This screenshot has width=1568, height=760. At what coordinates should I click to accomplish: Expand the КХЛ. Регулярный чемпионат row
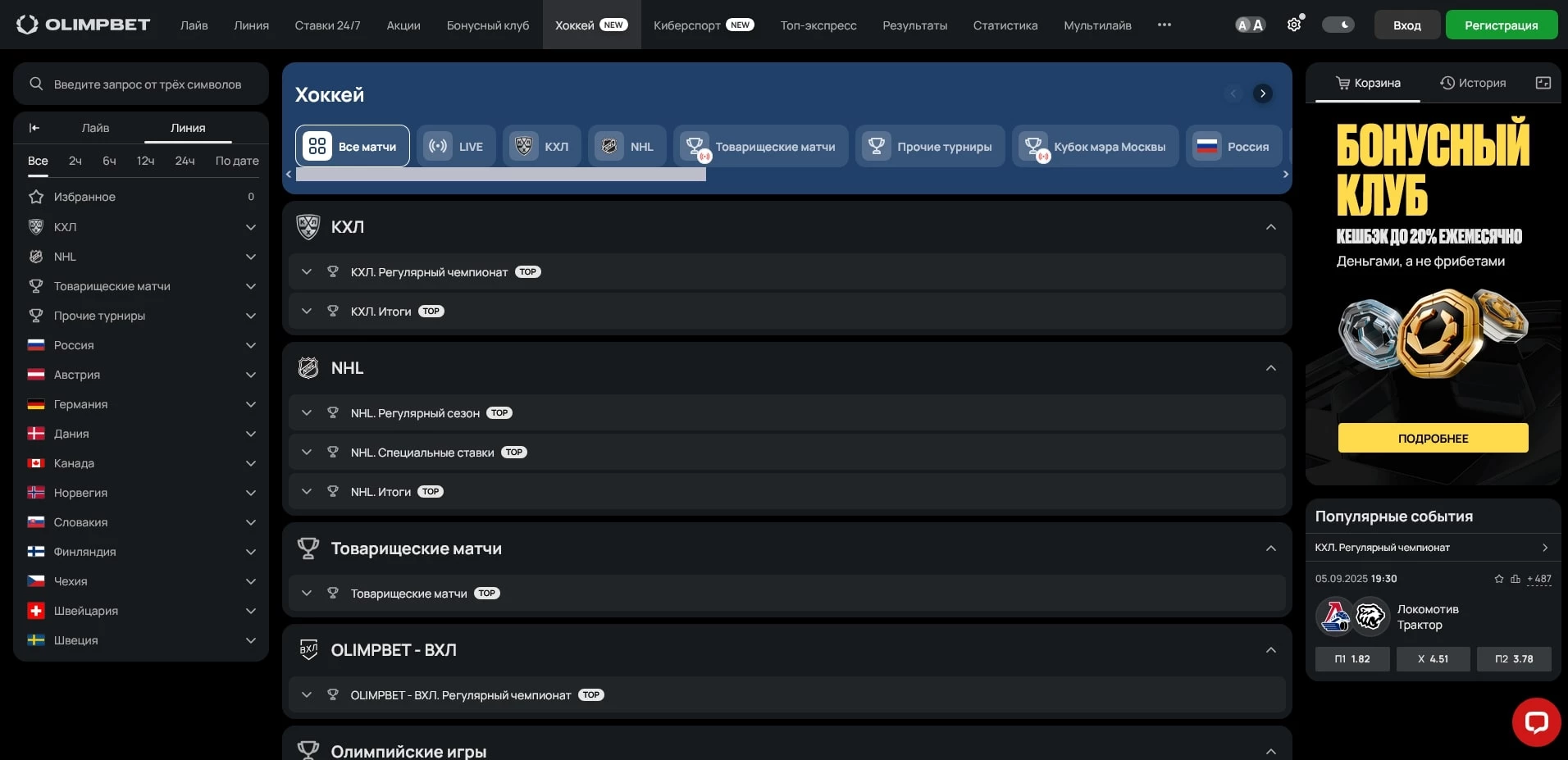(x=307, y=272)
